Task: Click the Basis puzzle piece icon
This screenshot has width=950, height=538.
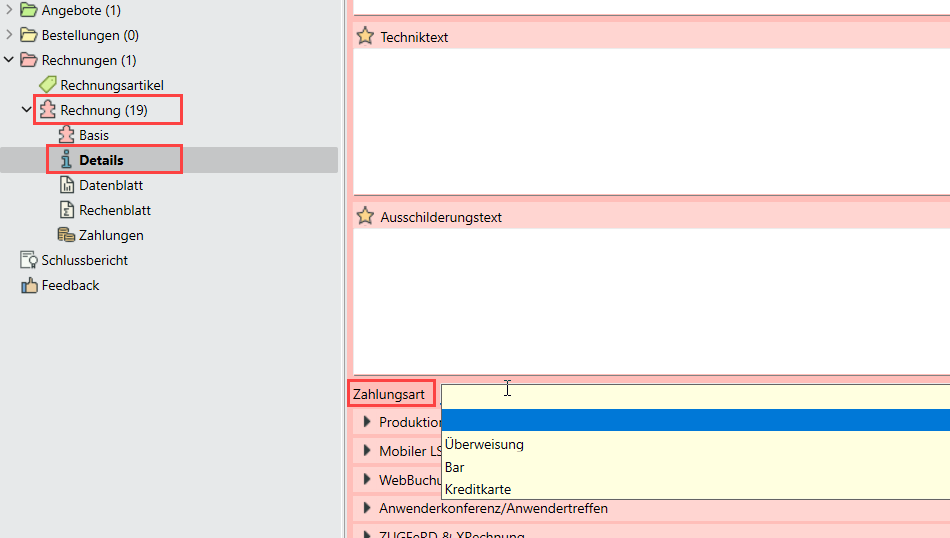Action: point(66,135)
